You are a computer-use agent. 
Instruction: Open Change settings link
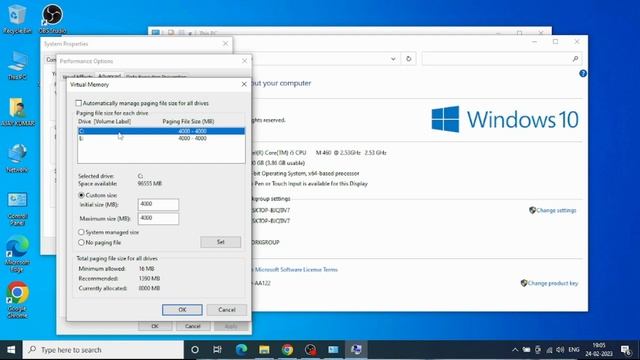pos(556,210)
